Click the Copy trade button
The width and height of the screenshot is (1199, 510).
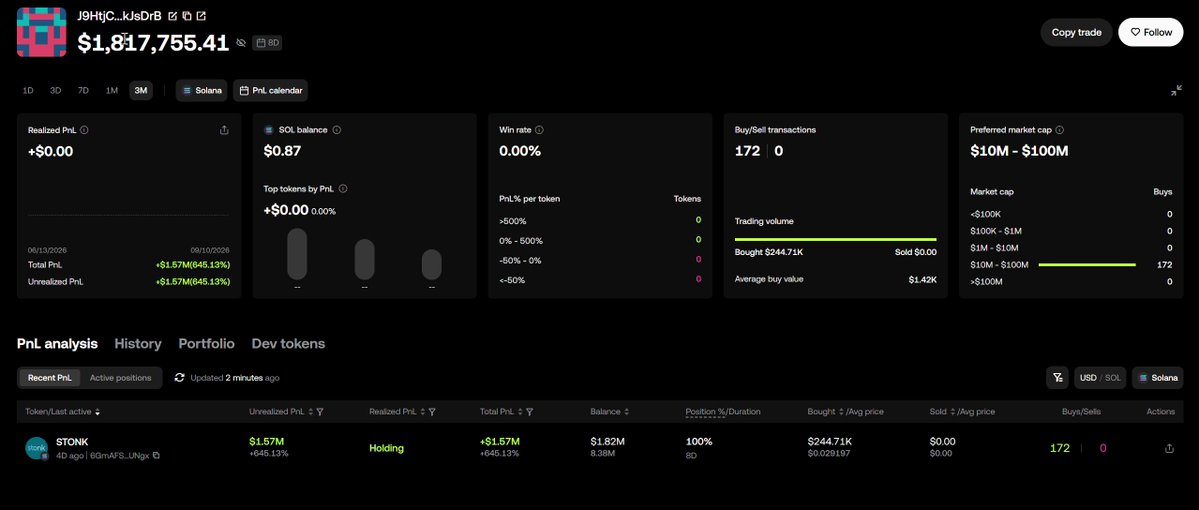point(1076,32)
